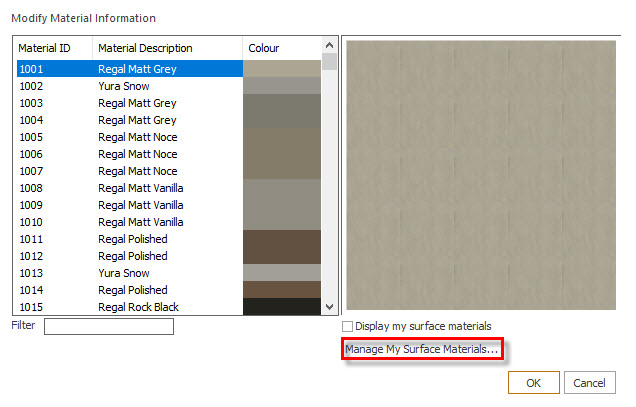Image resolution: width=636 pixels, height=407 pixels.
Task: Select material ID 1004
Action: tap(31, 120)
